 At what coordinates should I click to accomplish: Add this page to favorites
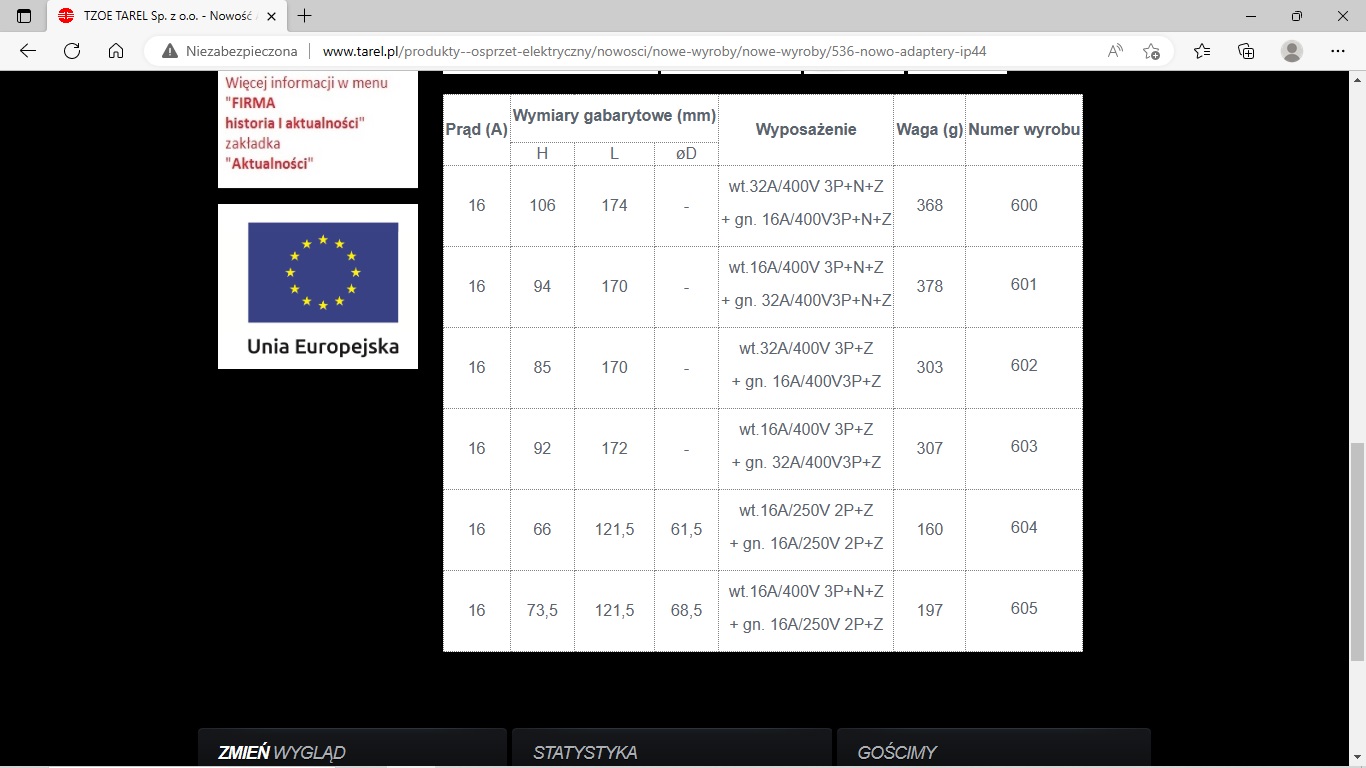(x=1152, y=51)
